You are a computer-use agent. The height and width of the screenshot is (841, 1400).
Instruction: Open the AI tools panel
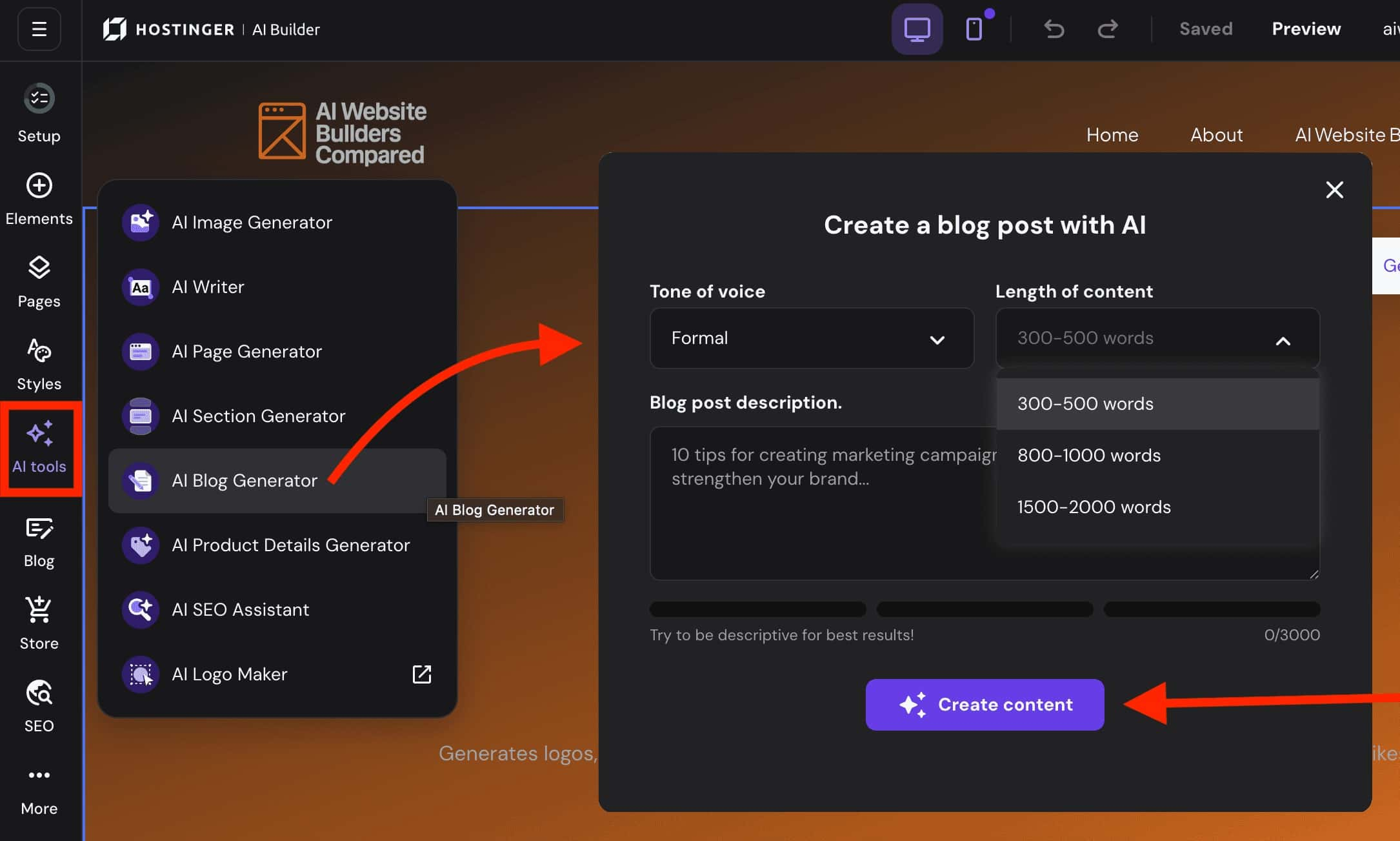tap(39, 447)
